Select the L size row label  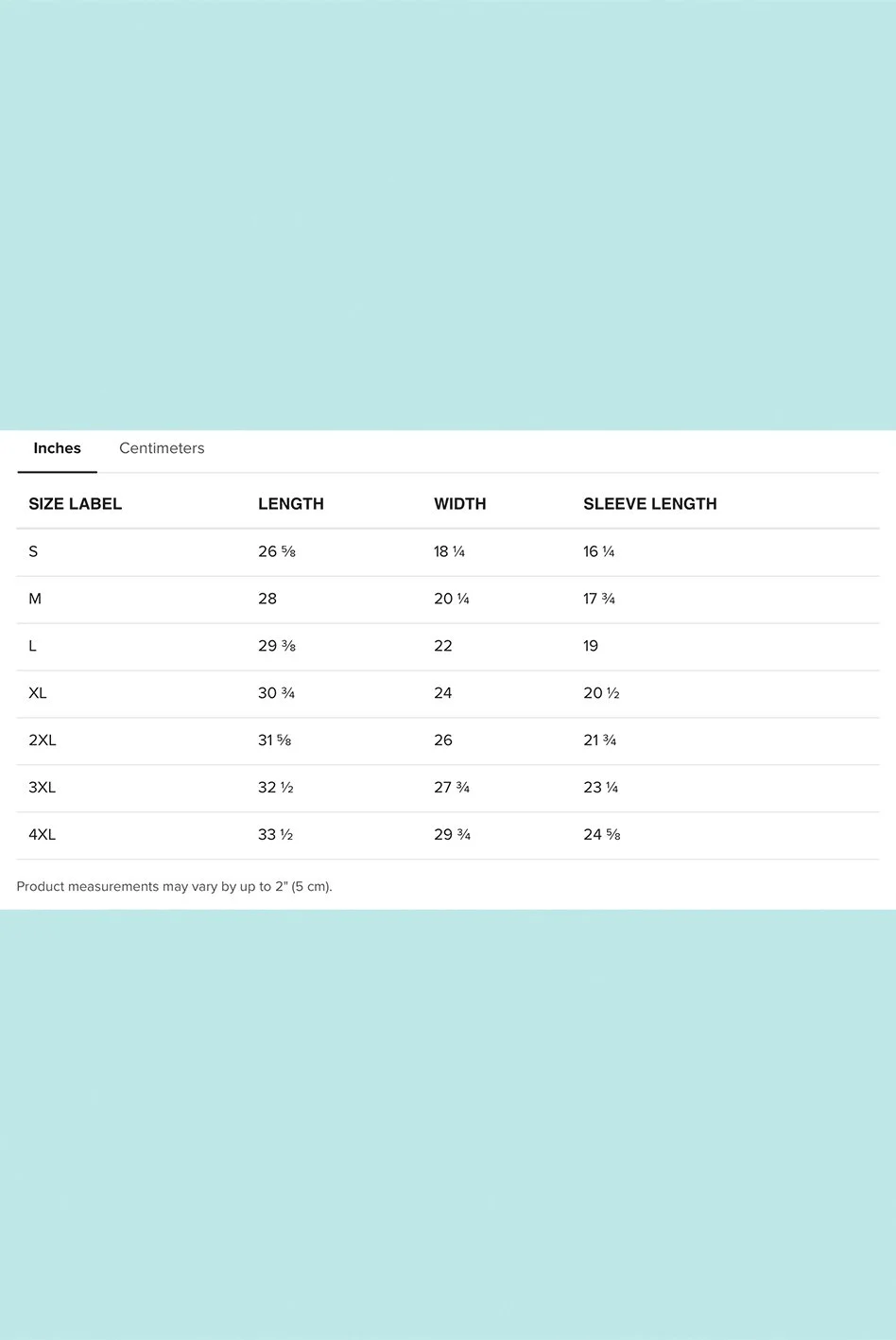click(x=32, y=646)
